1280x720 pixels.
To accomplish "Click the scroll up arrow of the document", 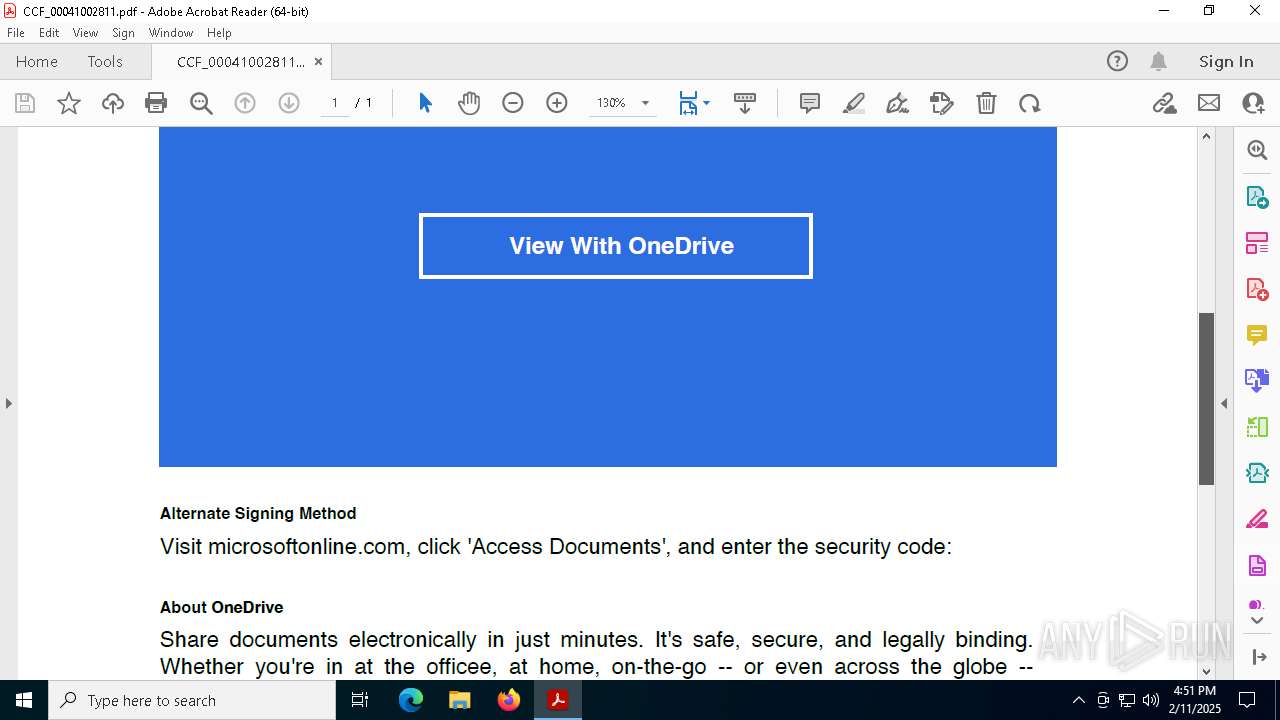I will click(x=1206, y=136).
